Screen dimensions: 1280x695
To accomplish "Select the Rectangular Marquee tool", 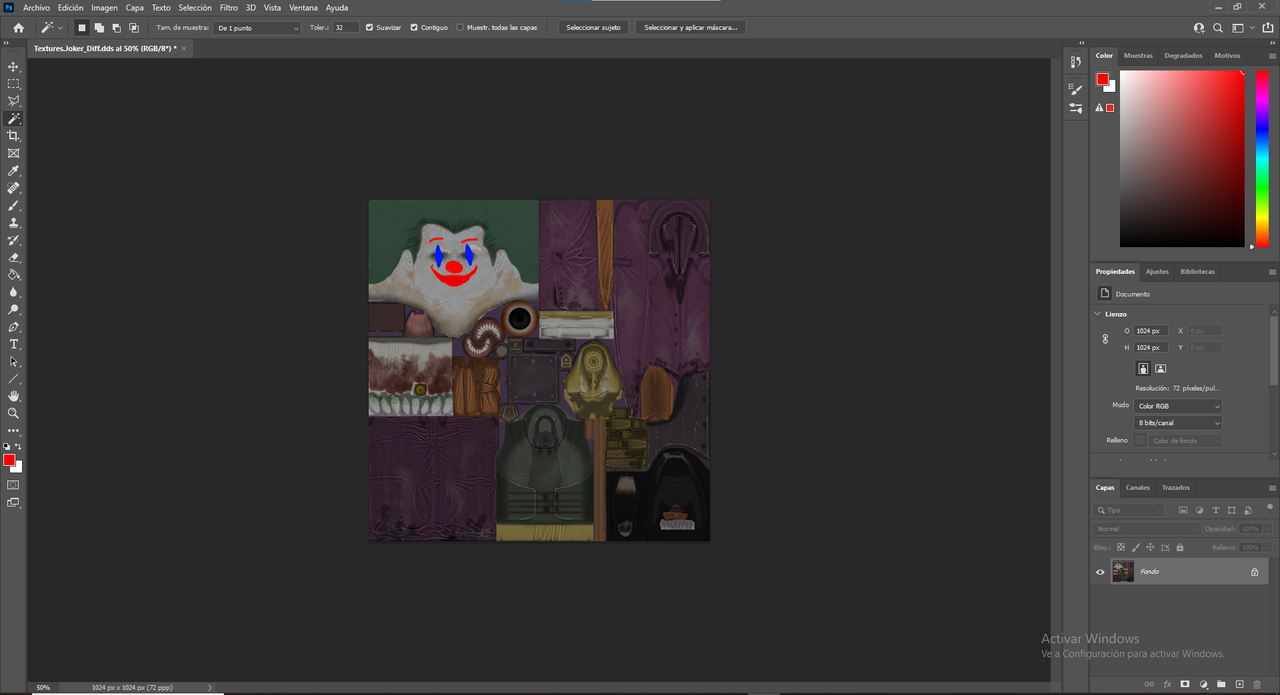I will [13, 84].
